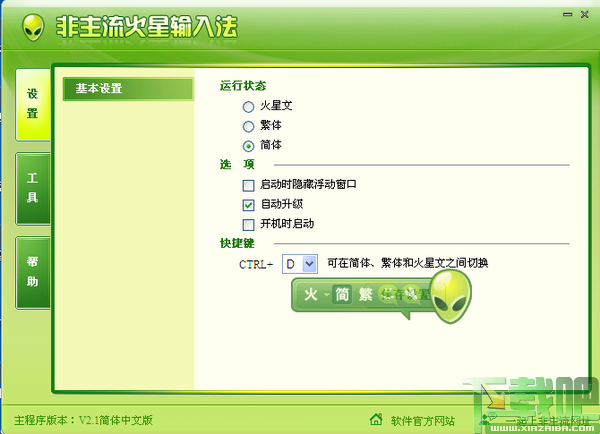
Task: Click the wrench speech bubble icon on floating bar
Action: pos(411,294)
